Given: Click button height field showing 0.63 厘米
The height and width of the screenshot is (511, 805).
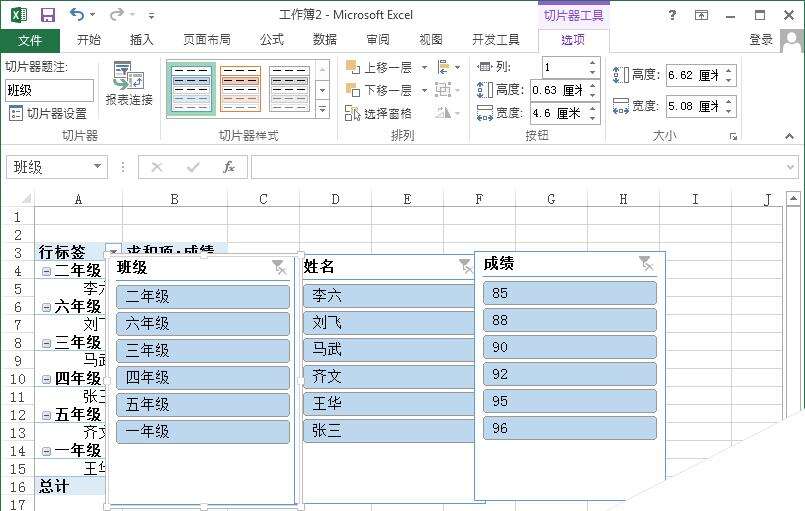Looking at the screenshot, I should point(558,90).
